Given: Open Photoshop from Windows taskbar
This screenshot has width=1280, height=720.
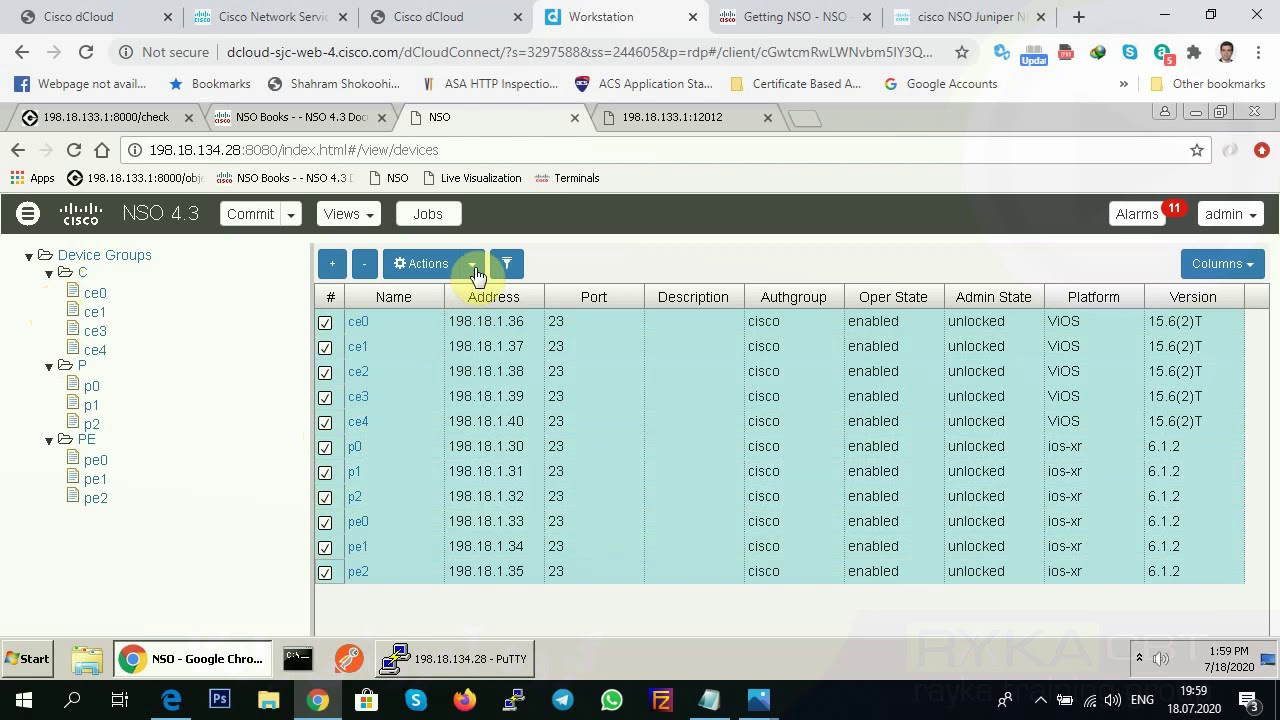Looking at the screenshot, I should [x=219, y=700].
